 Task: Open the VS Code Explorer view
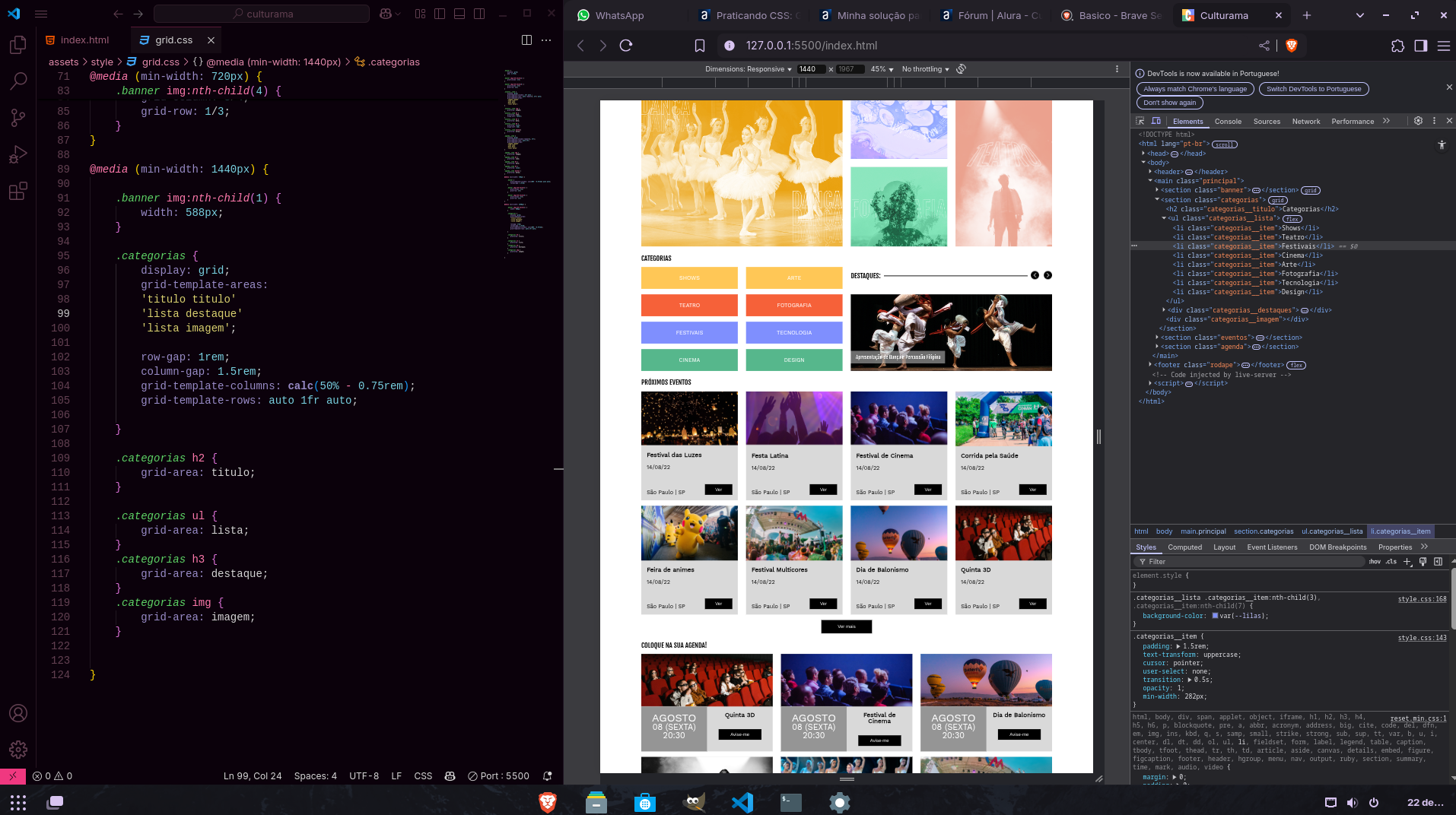coord(18,45)
